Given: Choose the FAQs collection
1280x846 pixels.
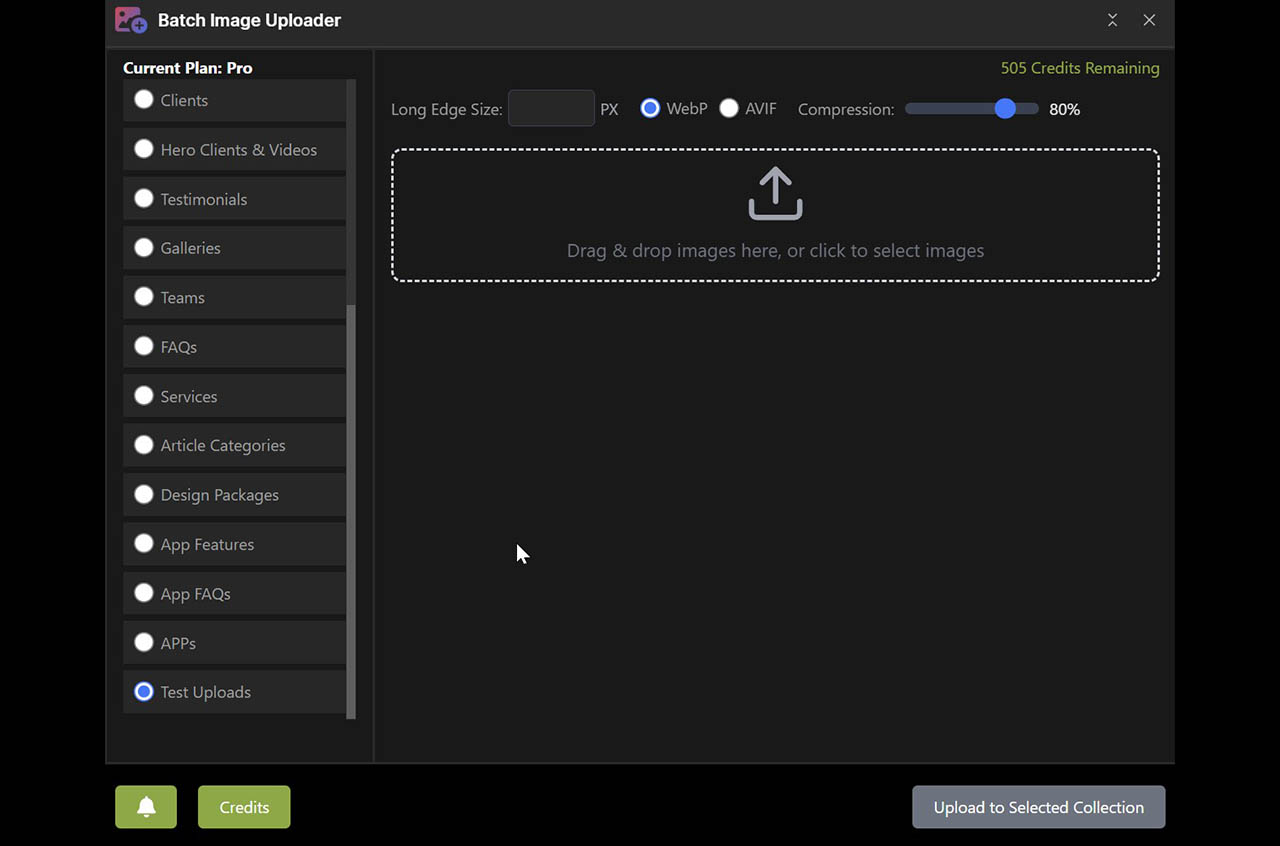Looking at the screenshot, I should pos(234,347).
